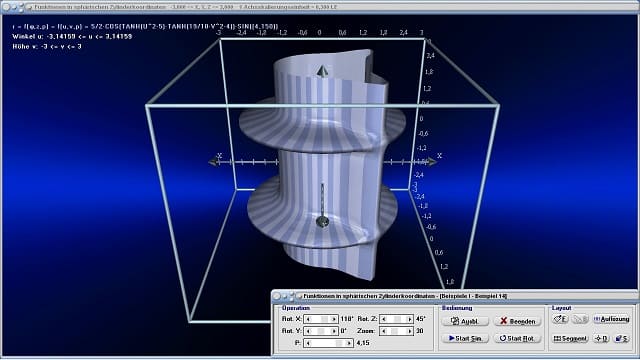This screenshot has width=640, height=360.
Task: Open the Auflösung resolution setting
Action: pyautogui.click(x=611, y=319)
